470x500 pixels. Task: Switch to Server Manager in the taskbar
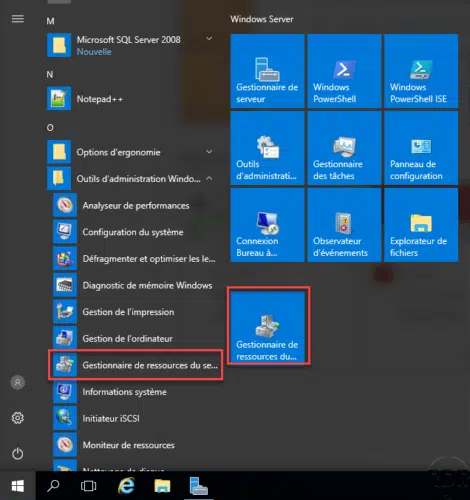coord(199,486)
